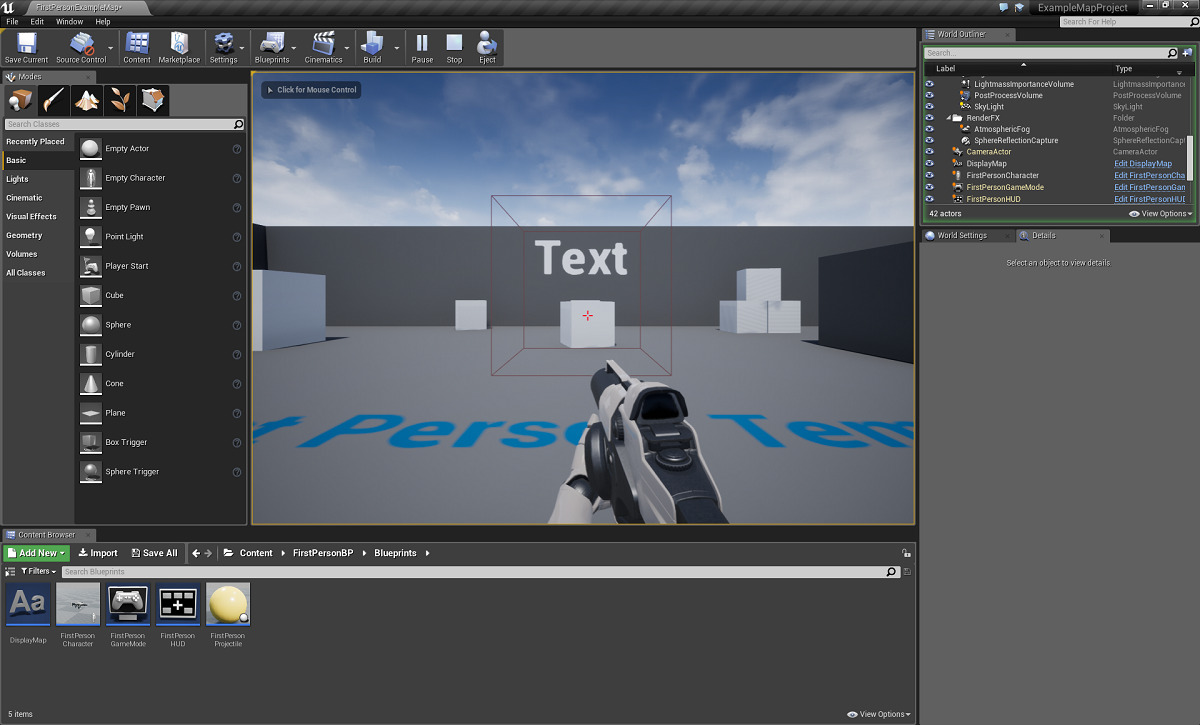
Task: Hide the CameraActor in World Outliner
Action: 929,152
